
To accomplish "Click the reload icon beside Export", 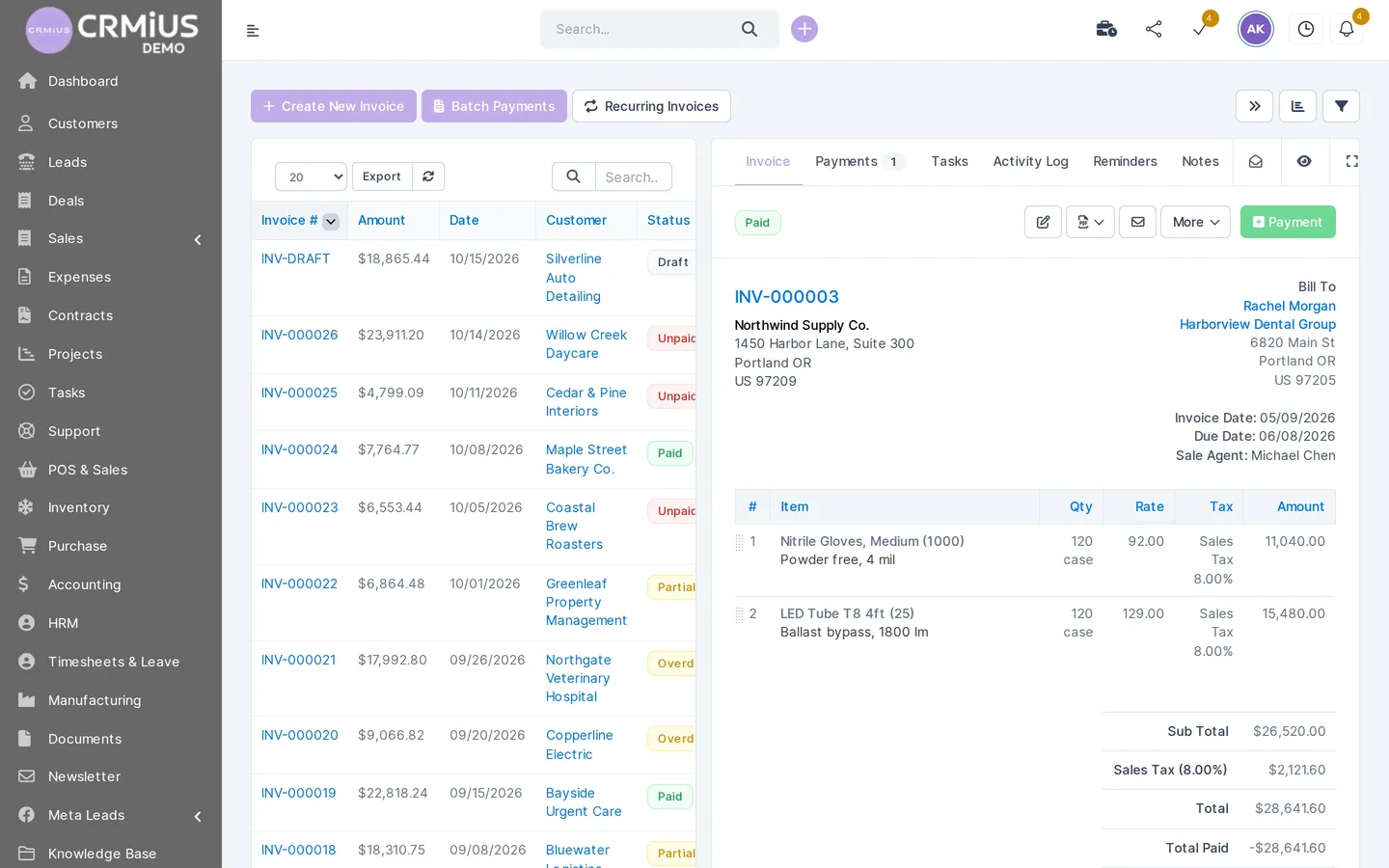I will click(428, 176).
